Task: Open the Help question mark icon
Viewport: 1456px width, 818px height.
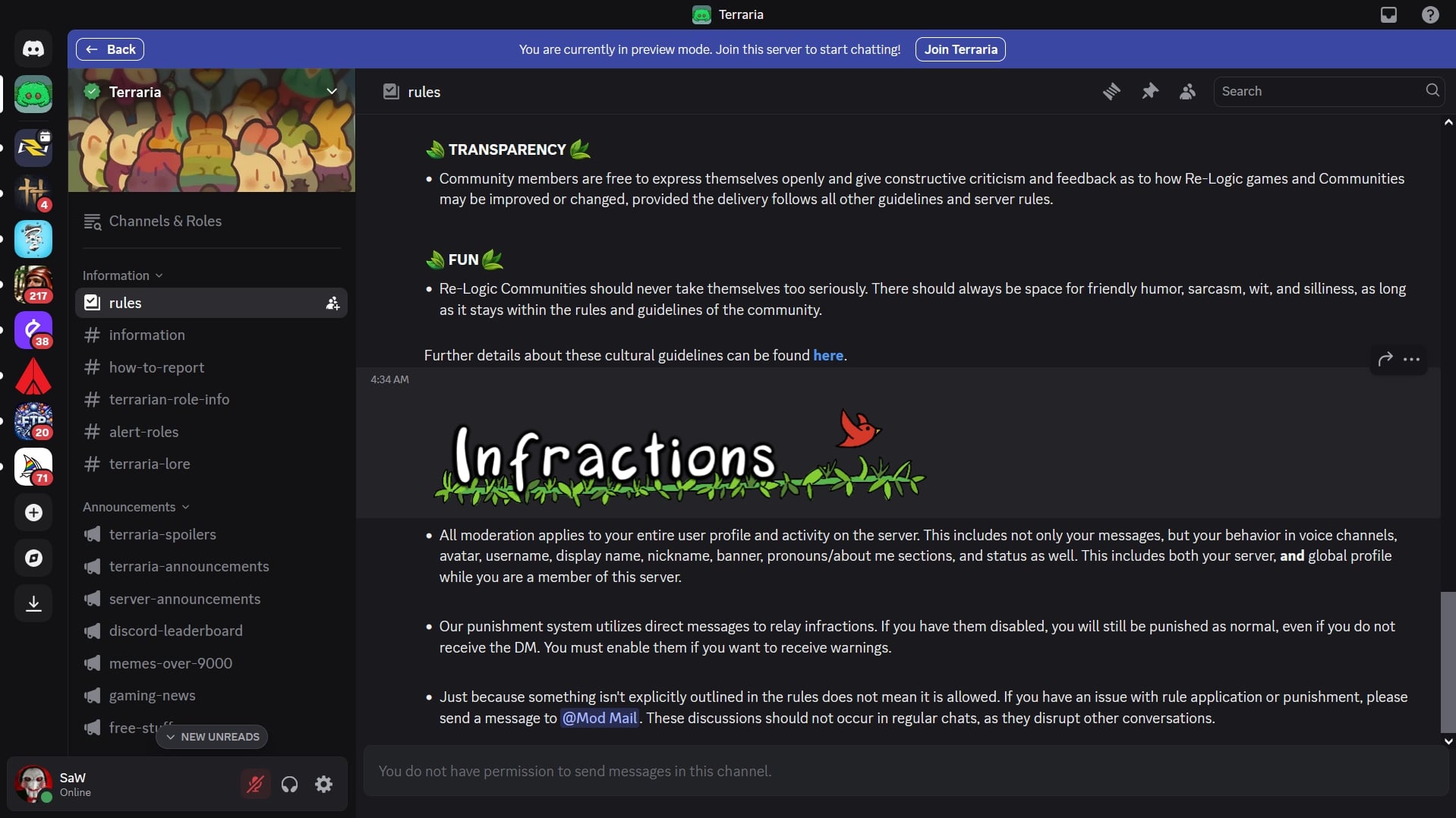Action: [x=1430, y=14]
